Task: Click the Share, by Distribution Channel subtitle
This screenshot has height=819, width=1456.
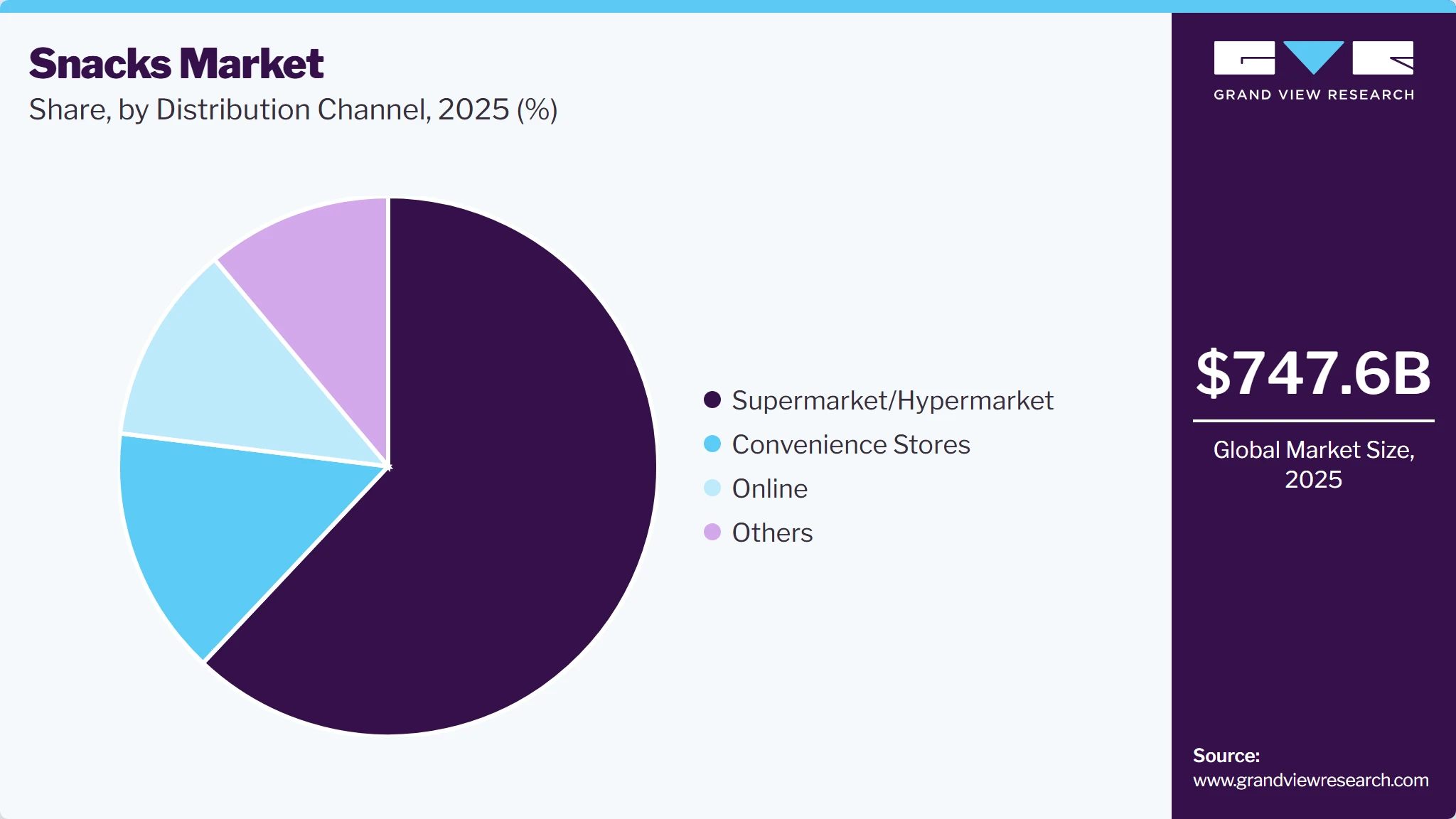Action: [x=293, y=109]
